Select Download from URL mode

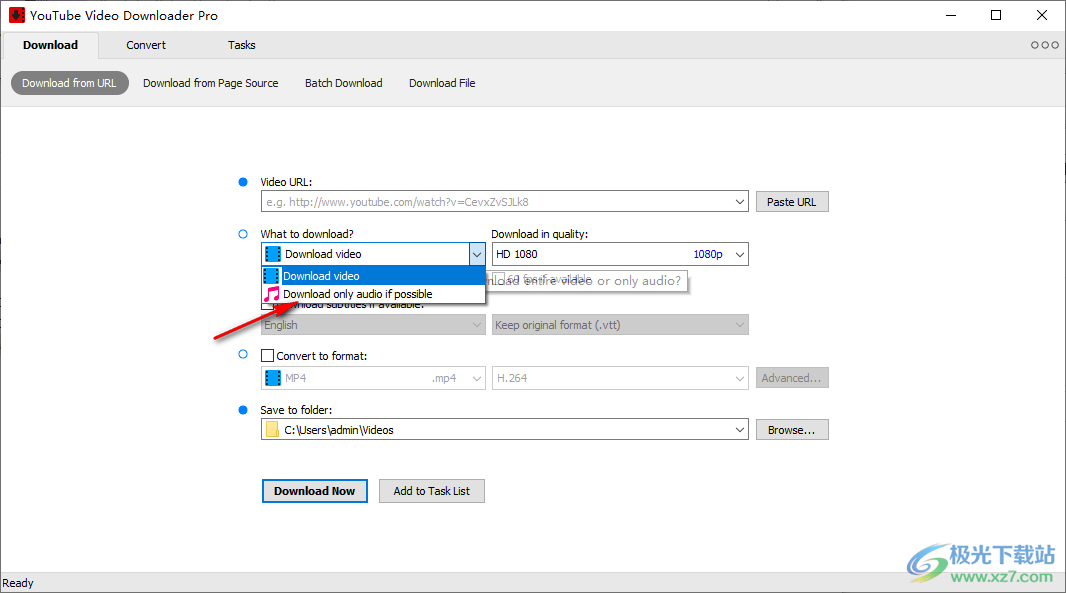tap(69, 83)
